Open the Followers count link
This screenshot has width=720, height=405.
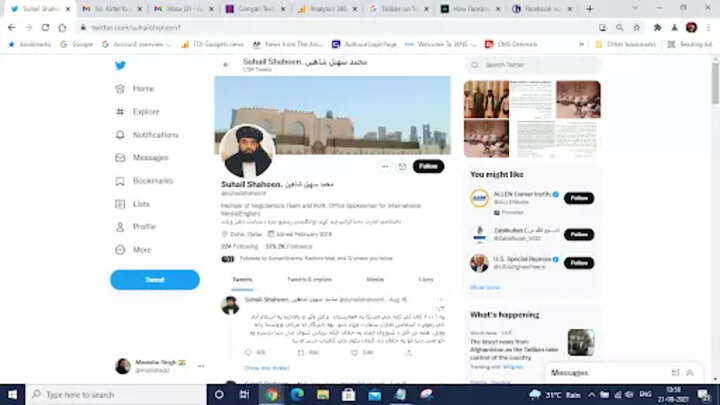click(289, 246)
